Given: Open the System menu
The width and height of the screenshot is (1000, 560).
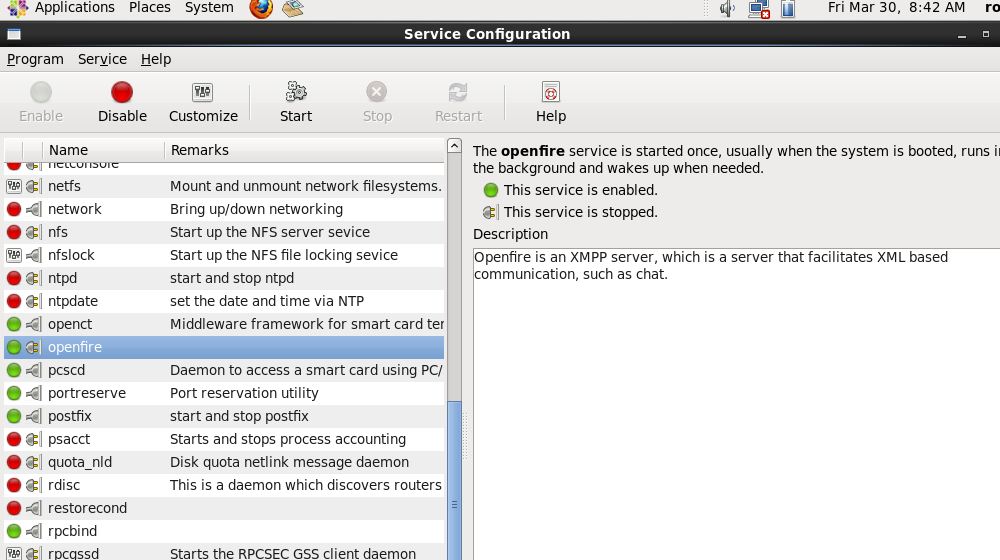Looking at the screenshot, I should (x=209, y=8).
